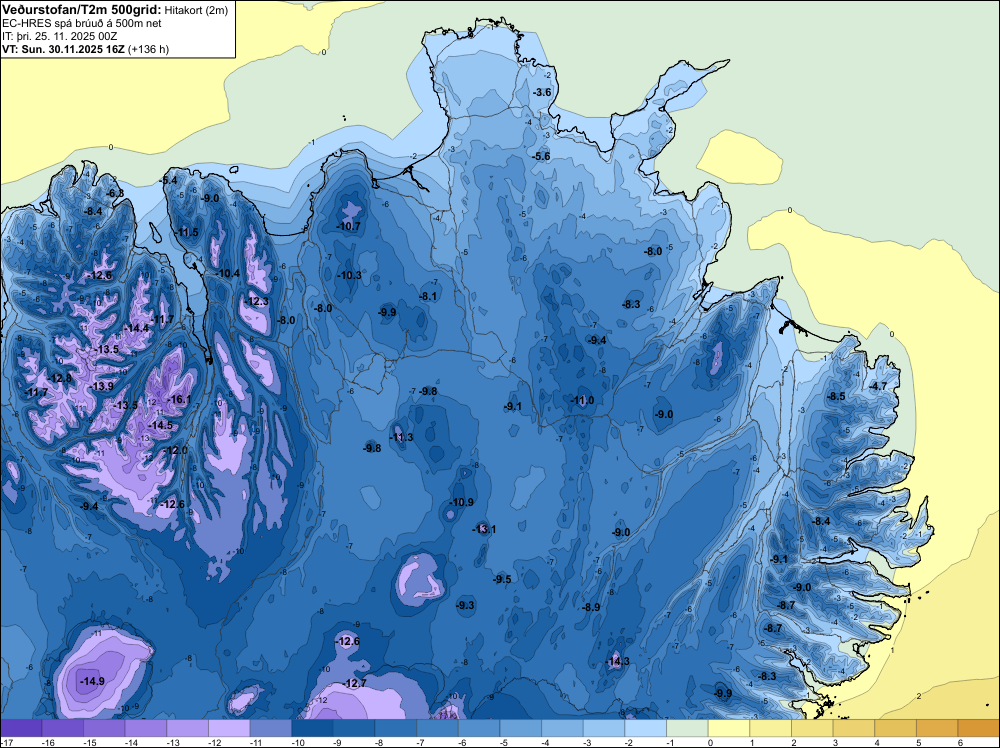Click the line 'EC-HRES spá brúuð á 500m net'
1000x748 pixels.
[82, 23]
